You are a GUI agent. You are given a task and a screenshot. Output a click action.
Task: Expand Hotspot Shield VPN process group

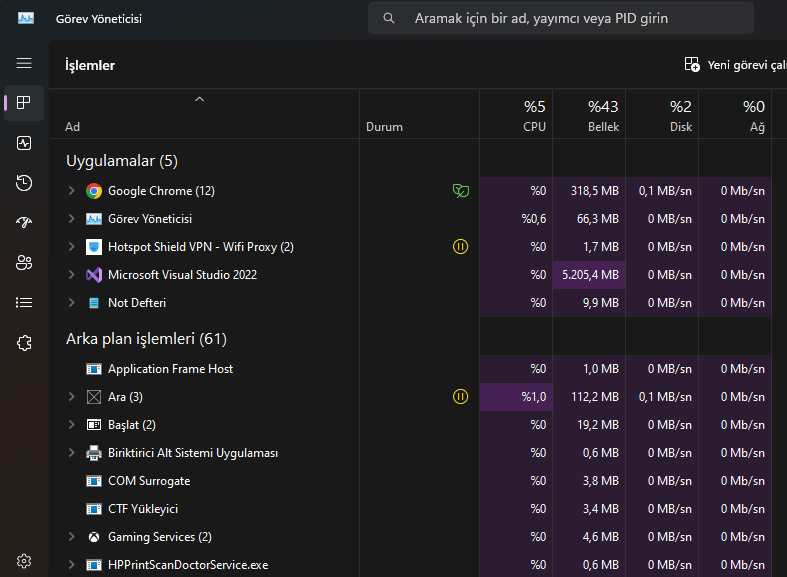[x=71, y=247]
